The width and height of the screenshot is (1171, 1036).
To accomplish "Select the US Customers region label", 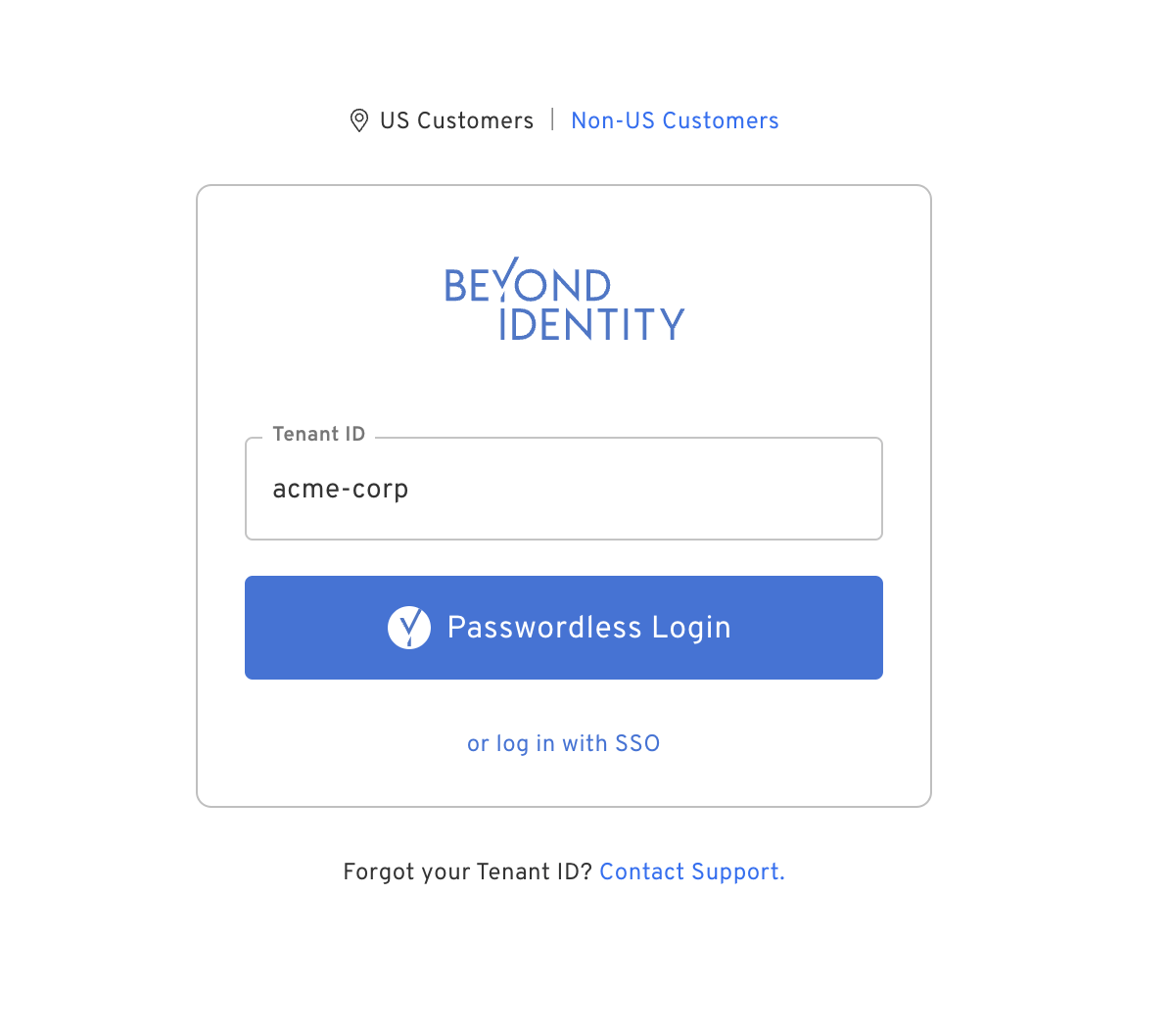I will (x=456, y=120).
